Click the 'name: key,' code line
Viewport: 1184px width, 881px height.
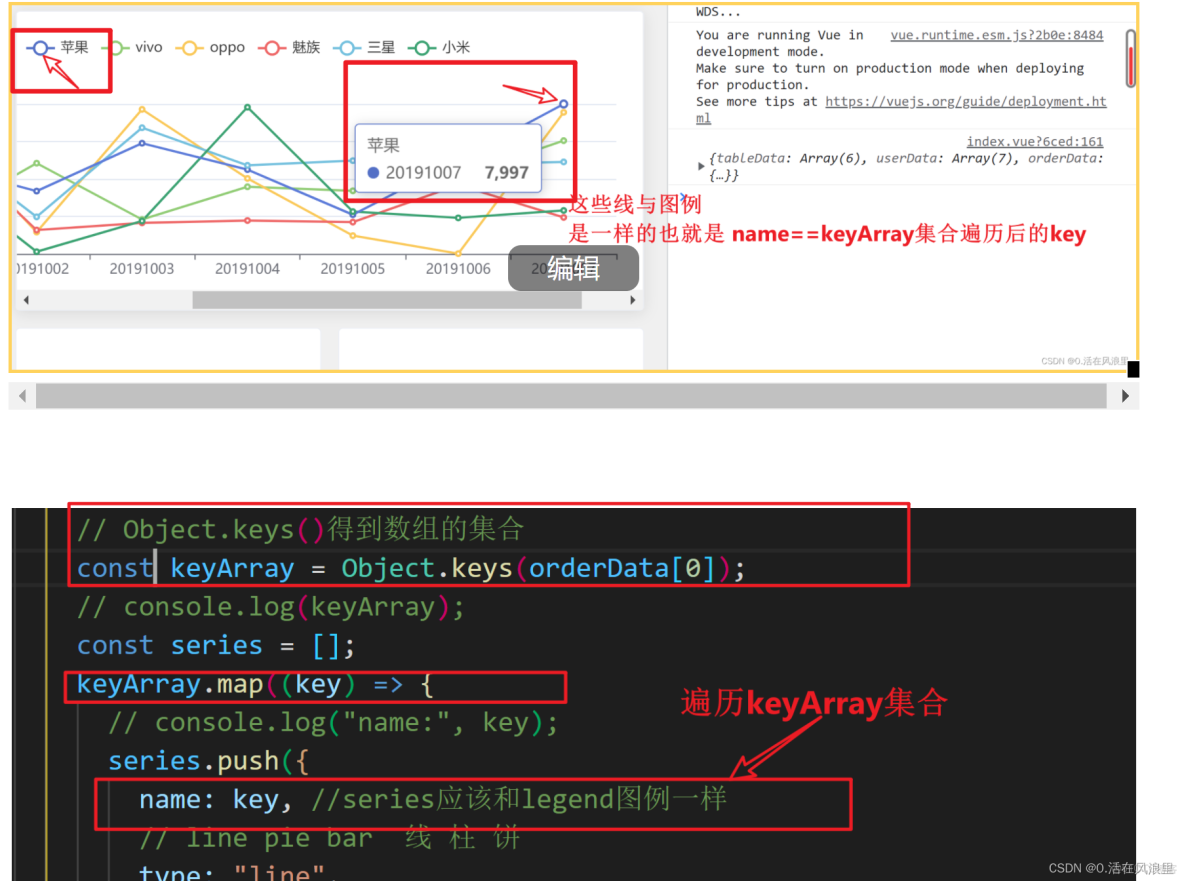[x=215, y=799]
